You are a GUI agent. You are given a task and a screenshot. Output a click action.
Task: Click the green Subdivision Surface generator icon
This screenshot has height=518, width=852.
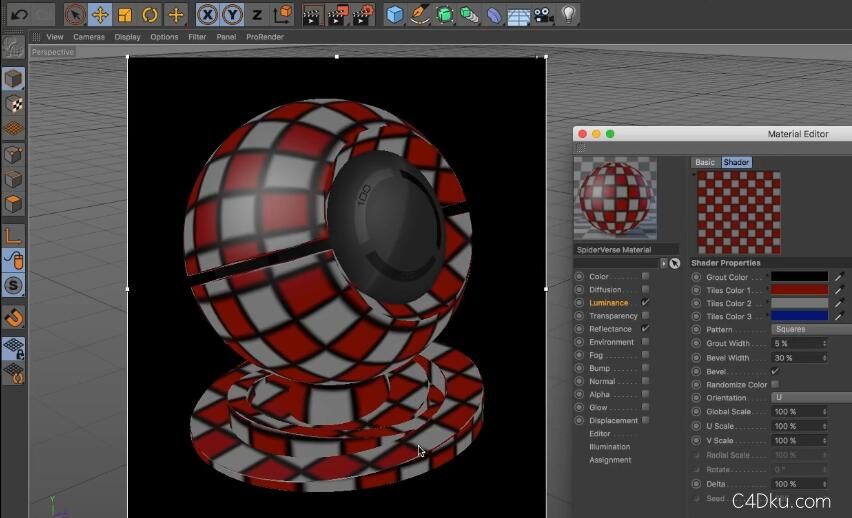(x=444, y=15)
